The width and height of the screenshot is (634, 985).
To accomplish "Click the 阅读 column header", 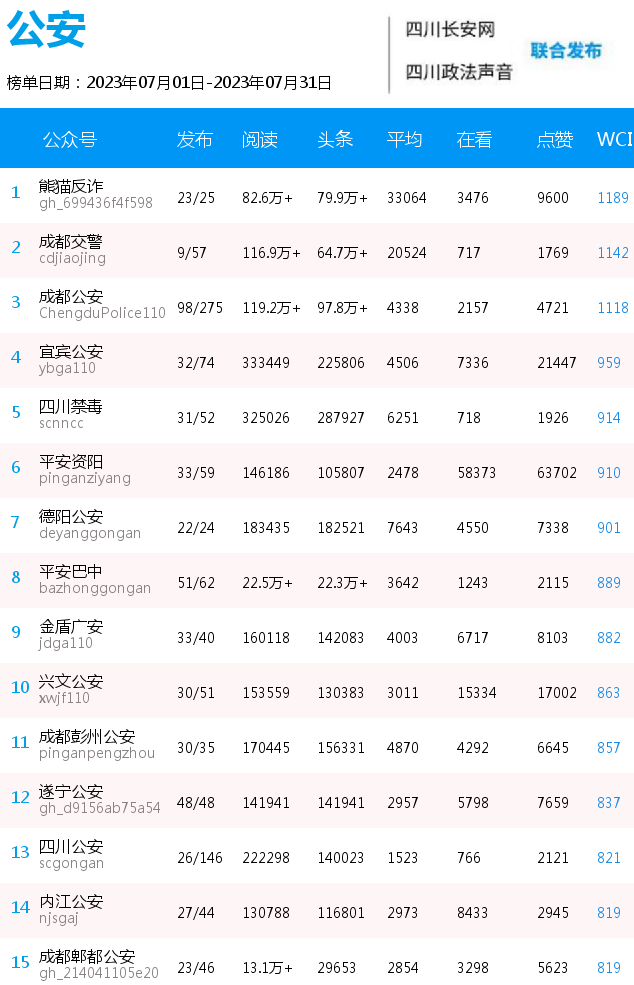I will point(260,139).
